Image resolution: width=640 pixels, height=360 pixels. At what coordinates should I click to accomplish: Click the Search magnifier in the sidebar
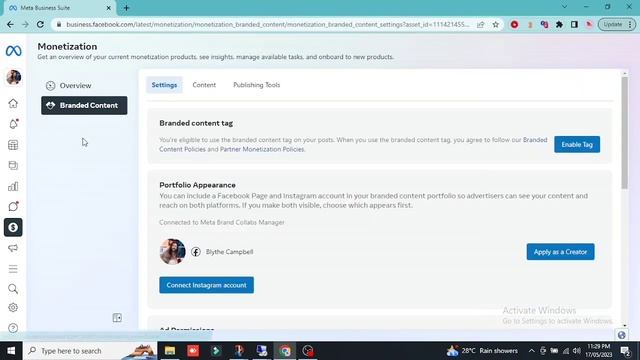13,289
